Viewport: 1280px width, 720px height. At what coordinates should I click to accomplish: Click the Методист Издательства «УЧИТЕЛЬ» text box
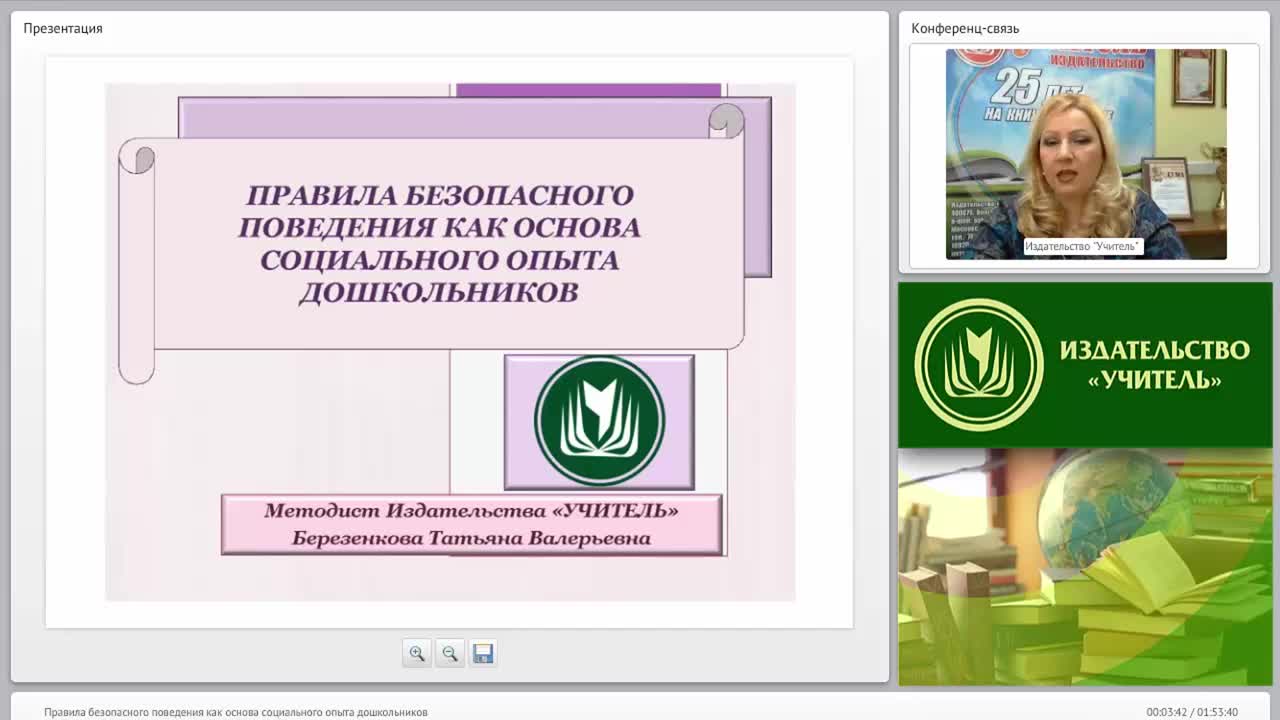click(x=471, y=524)
